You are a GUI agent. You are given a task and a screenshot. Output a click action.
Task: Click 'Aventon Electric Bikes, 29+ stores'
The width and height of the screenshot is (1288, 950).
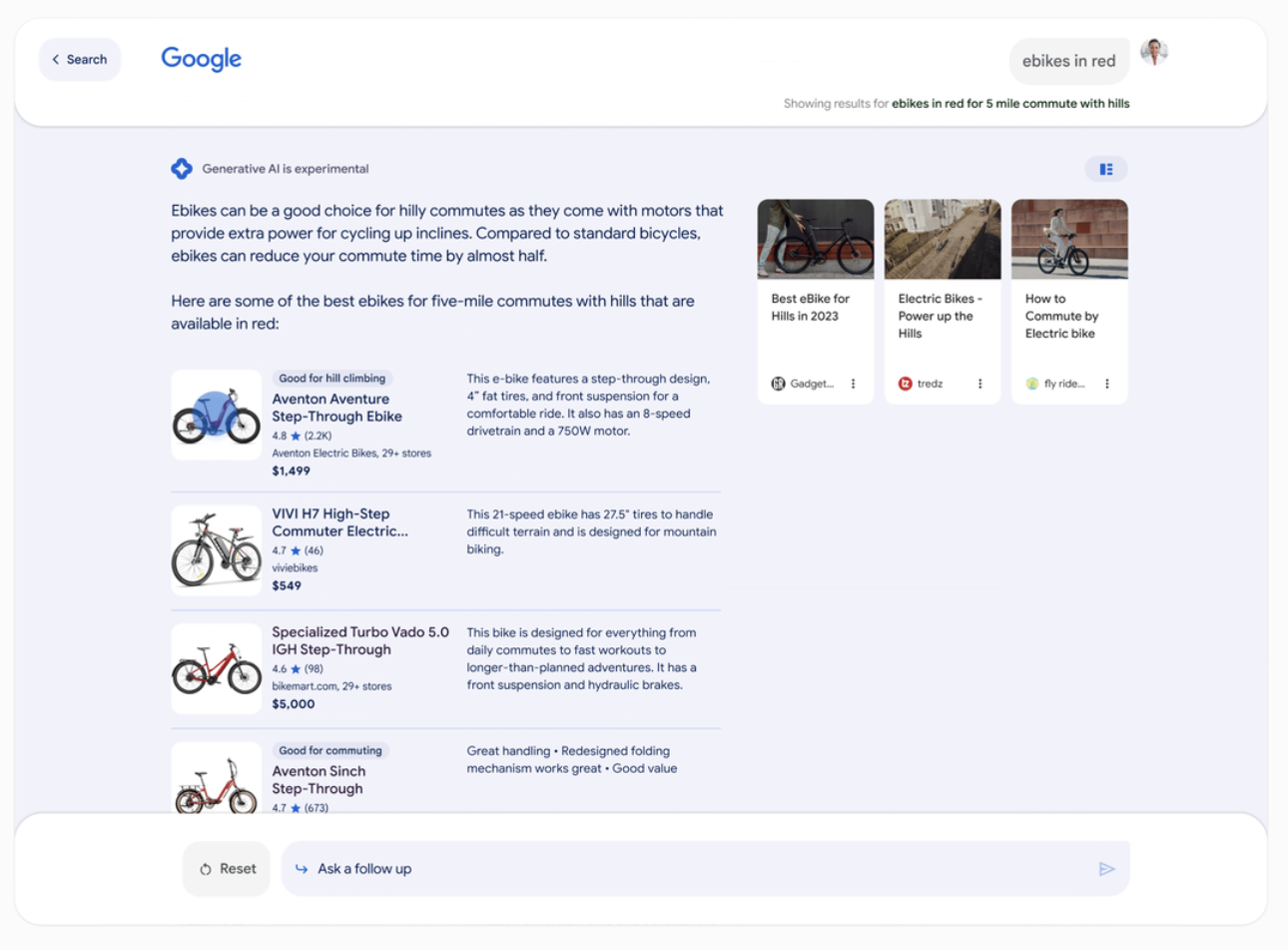tap(351, 453)
